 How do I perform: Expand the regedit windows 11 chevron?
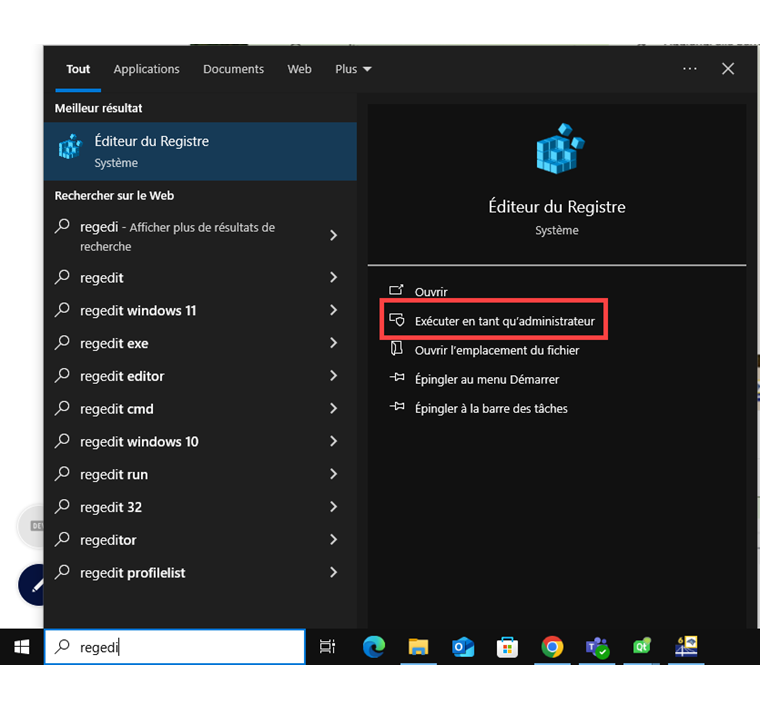333,310
